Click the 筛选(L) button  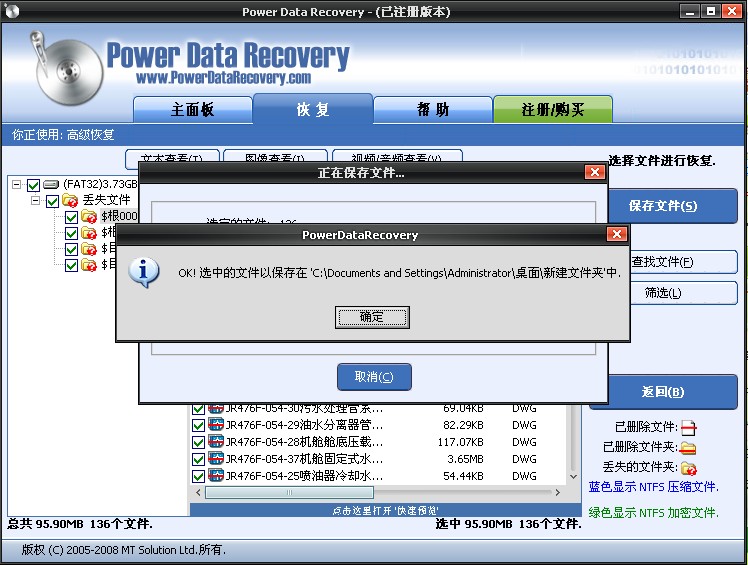[683, 293]
